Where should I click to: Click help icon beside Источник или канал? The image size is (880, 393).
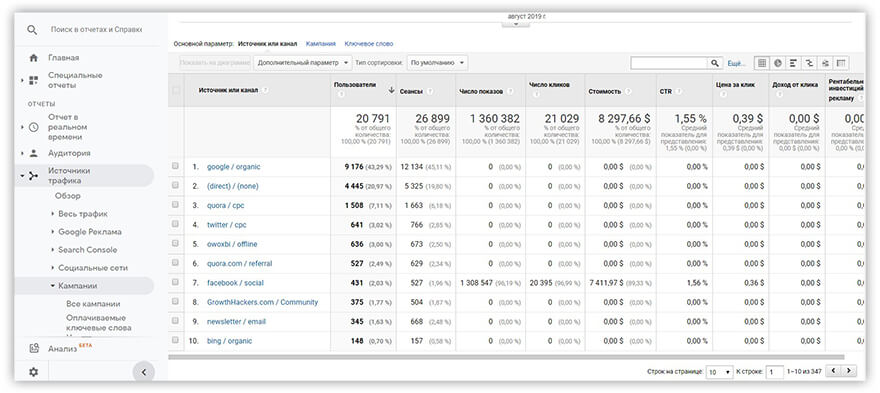tap(265, 90)
